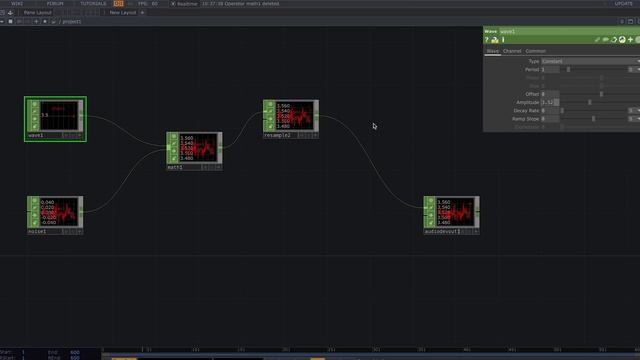
Task: Open the Period units dropdown
Action: [x=633, y=70]
